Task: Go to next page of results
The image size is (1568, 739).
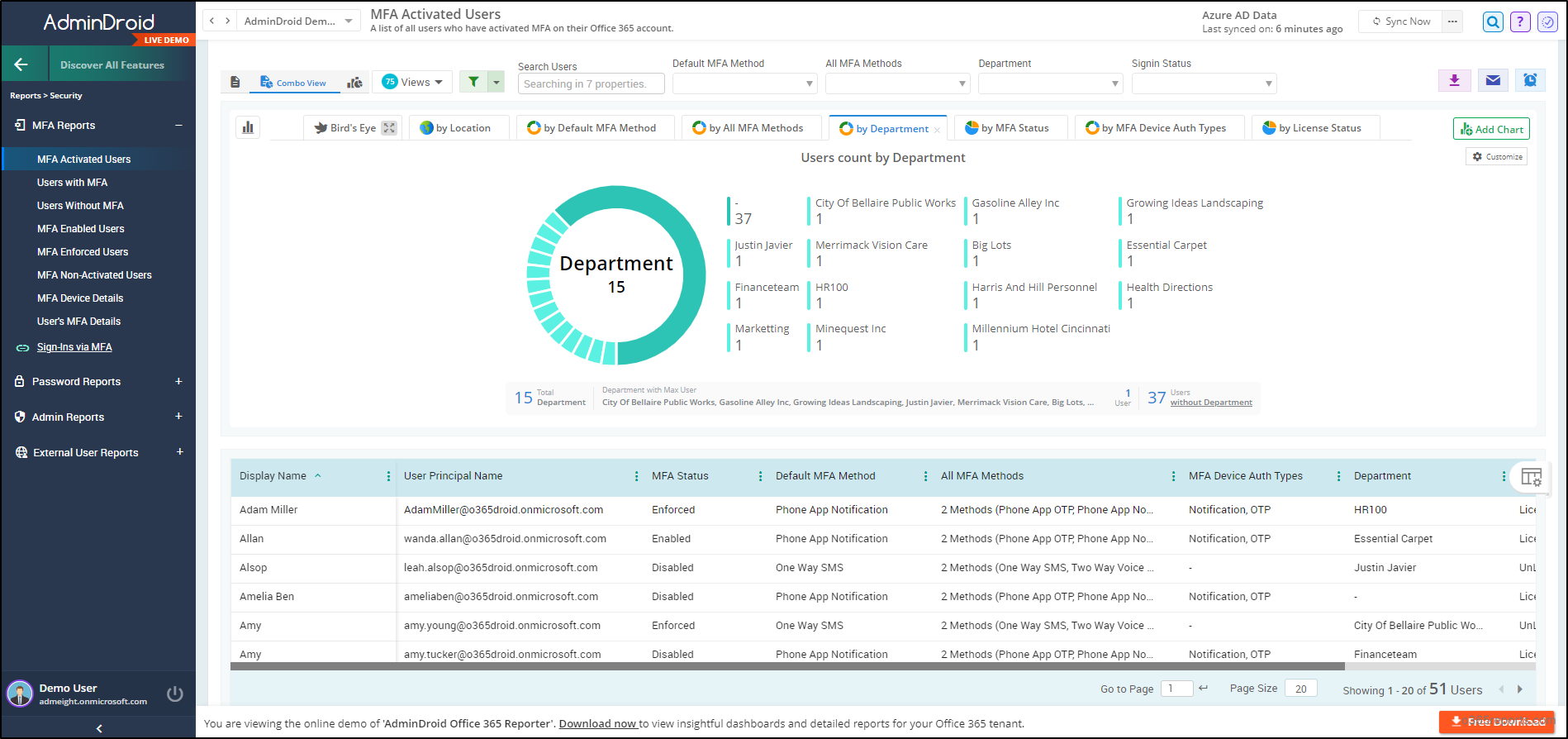Action: 1520,689
